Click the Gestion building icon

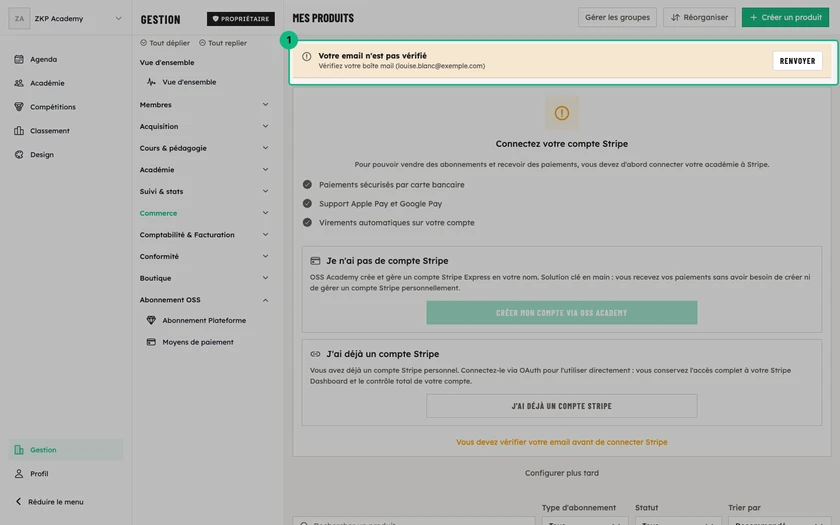[x=19, y=450]
